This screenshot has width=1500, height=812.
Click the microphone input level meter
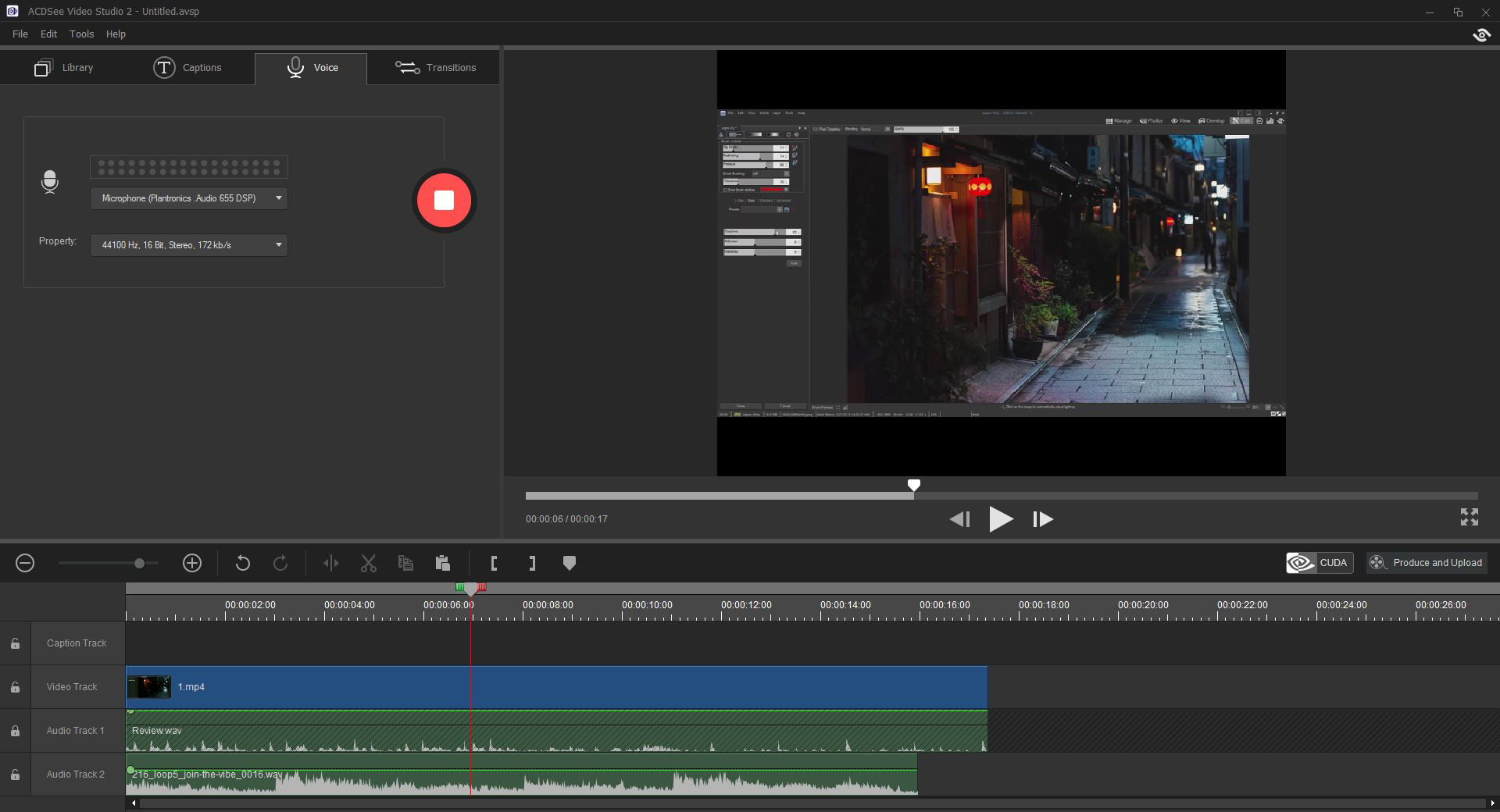tap(189, 167)
